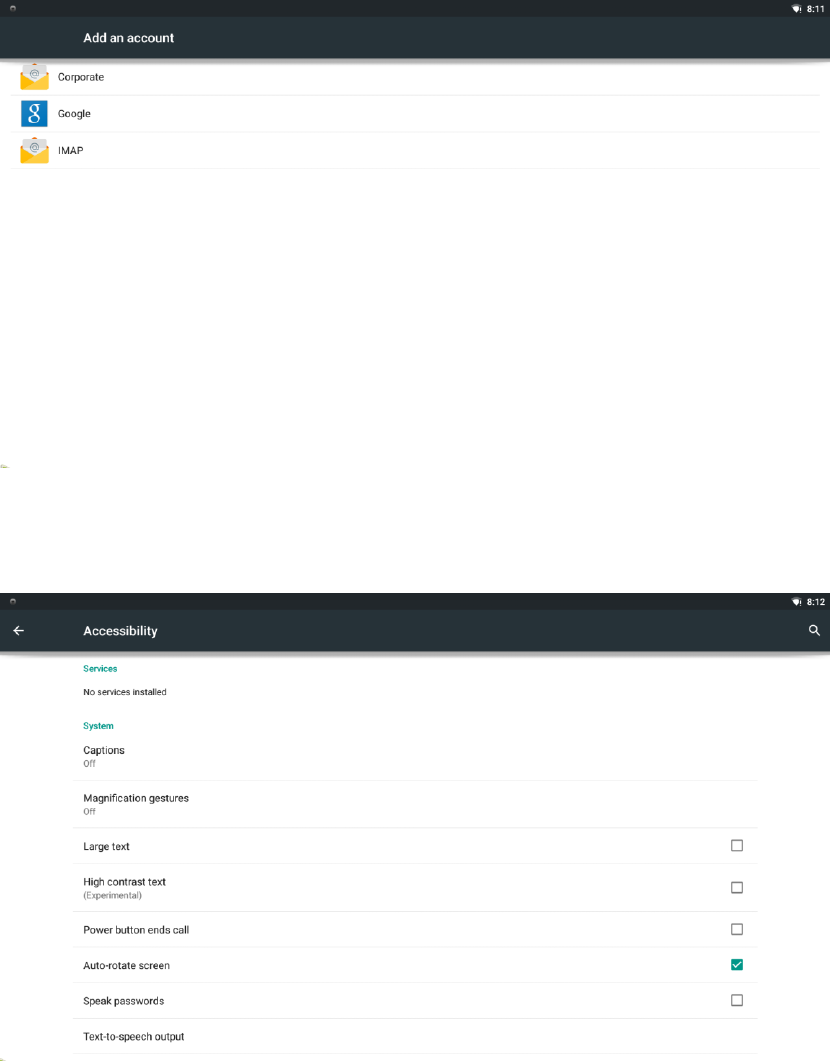Choose IMAP account type

(x=415, y=150)
